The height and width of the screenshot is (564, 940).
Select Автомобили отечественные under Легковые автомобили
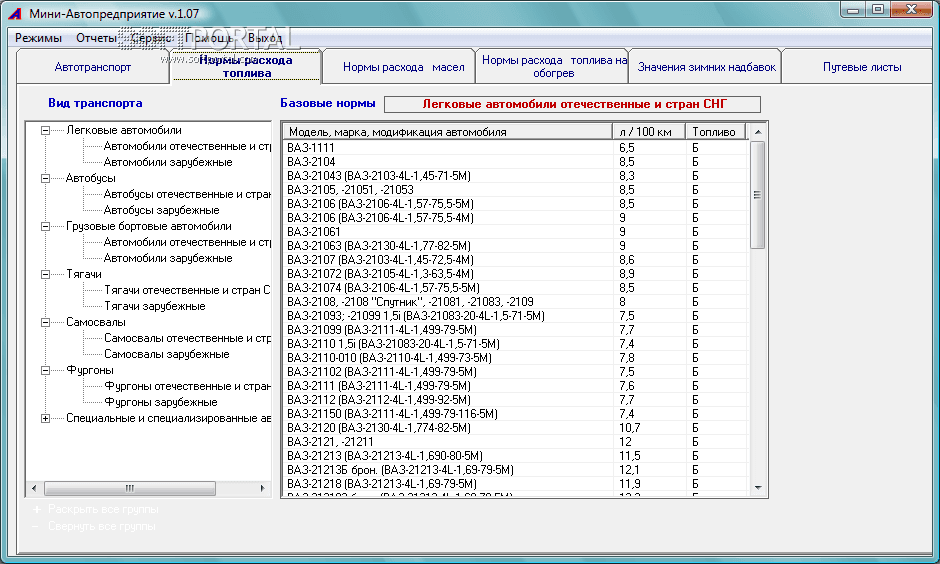tap(186, 146)
